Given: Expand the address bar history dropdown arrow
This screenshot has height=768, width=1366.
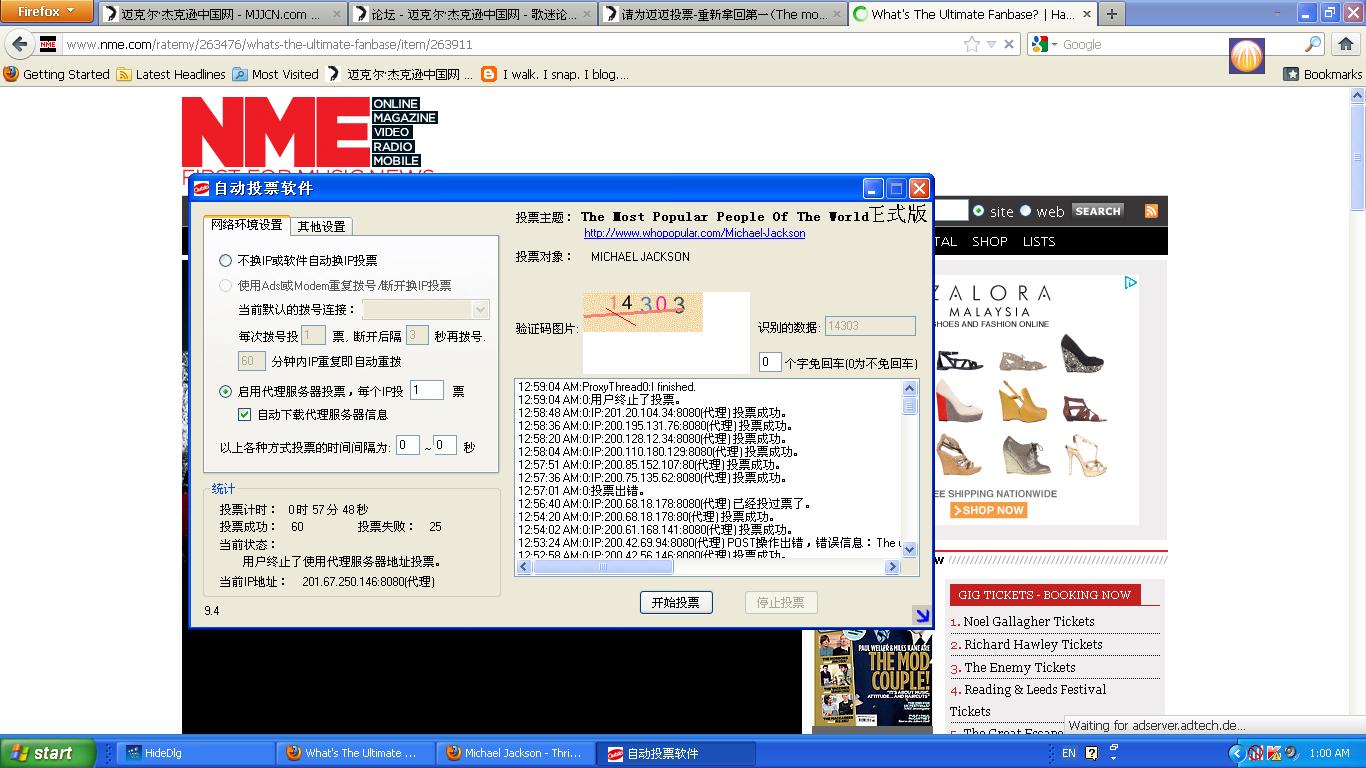Looking at the screenshot, I should [x=991, y=44].
